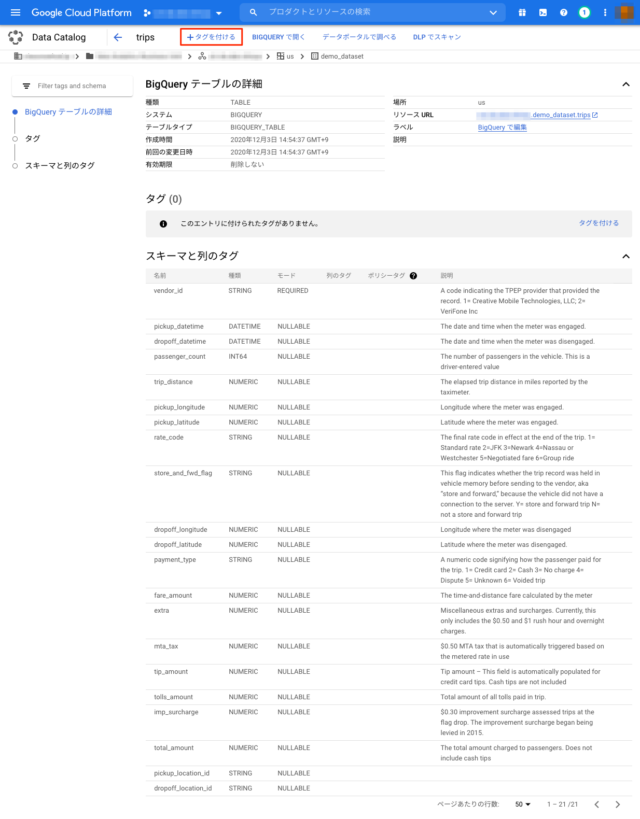Image resolution: width=640 pixels, height=819 pixels.
Task: Click the BigQuery で編集 link
Action: [x=502, y=128]
